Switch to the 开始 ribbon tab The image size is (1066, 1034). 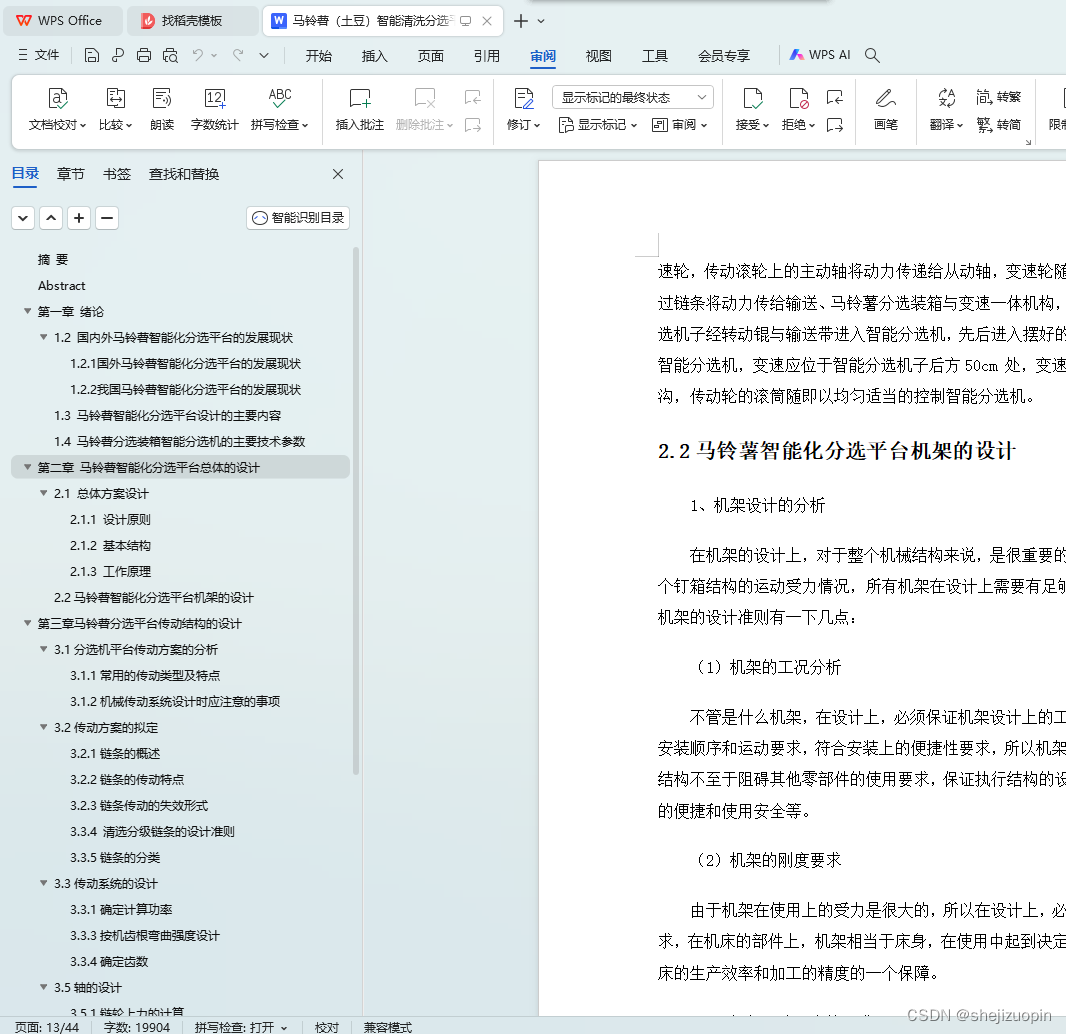point(319,56)
